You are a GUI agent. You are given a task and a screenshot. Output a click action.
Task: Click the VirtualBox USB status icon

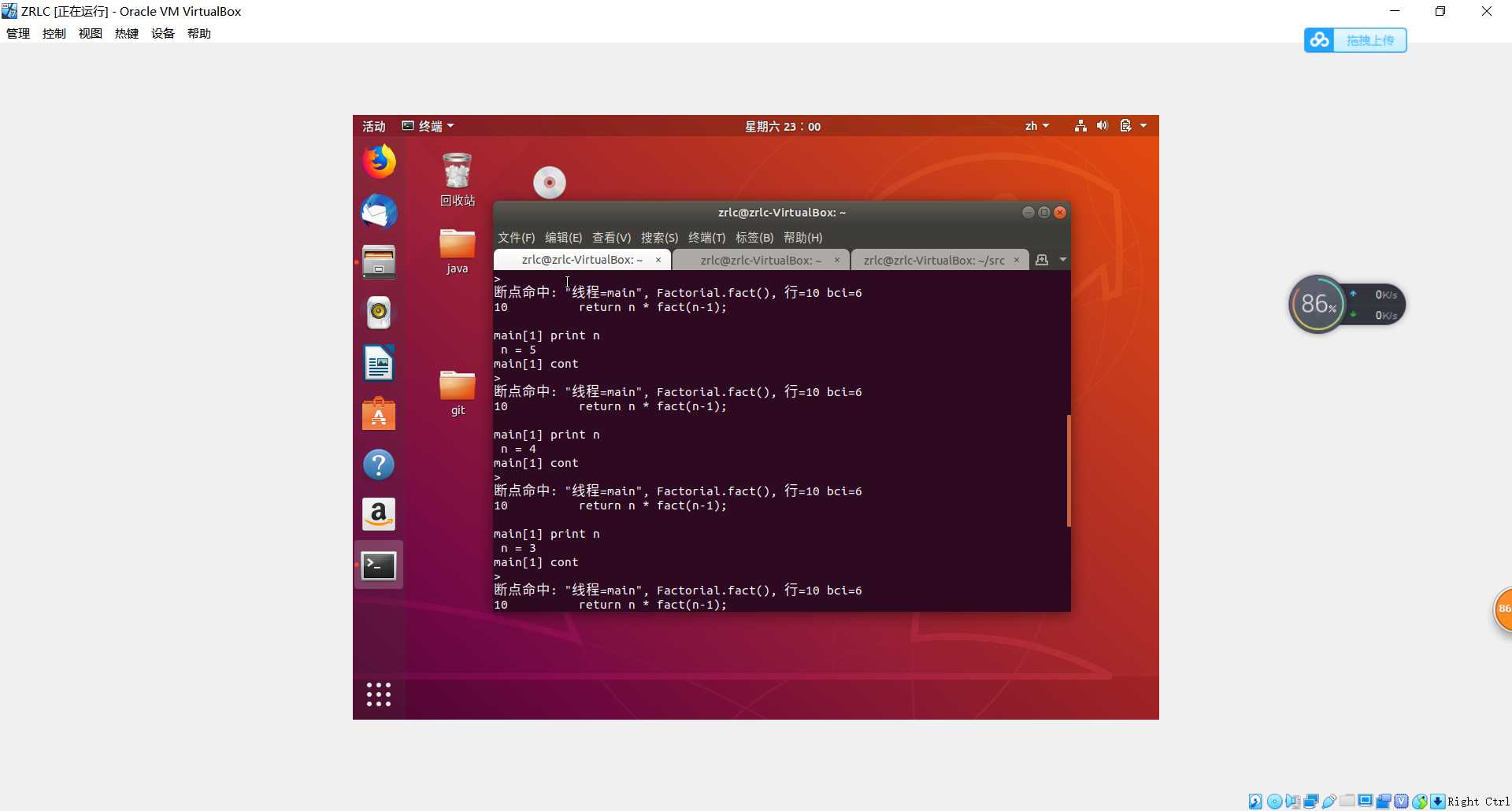[x=1329, y=802]
